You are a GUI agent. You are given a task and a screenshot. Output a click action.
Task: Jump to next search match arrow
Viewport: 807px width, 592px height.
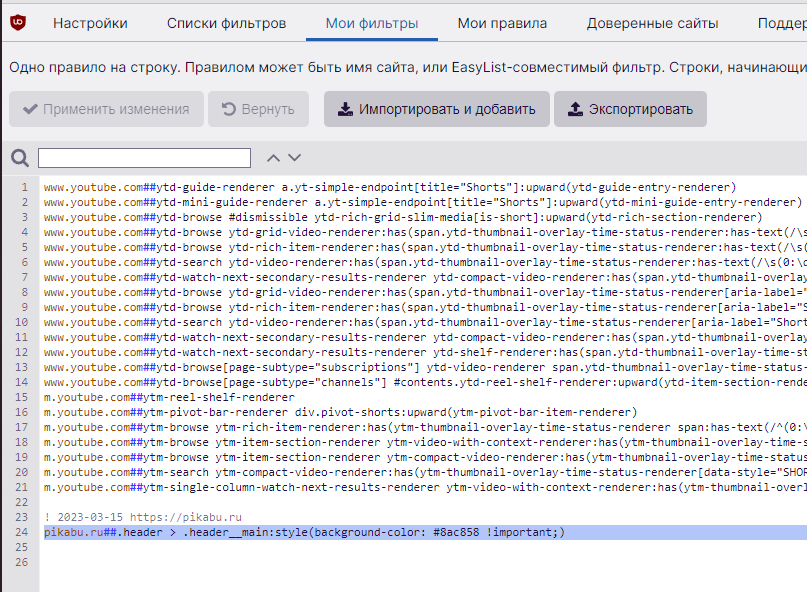[294, 158]
